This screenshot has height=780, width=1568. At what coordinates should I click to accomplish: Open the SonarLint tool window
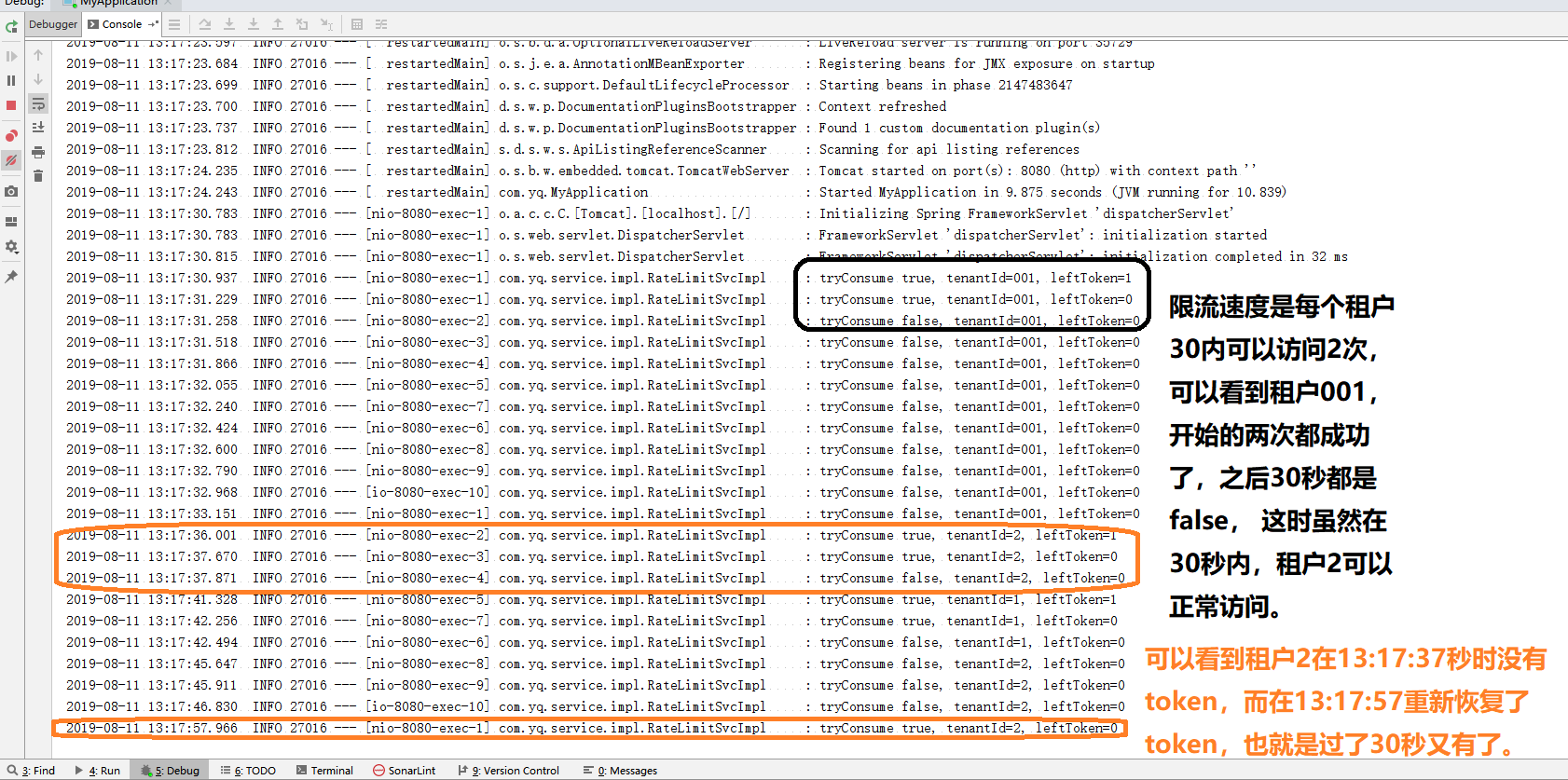pyautogui.click(x=405, y=771)
